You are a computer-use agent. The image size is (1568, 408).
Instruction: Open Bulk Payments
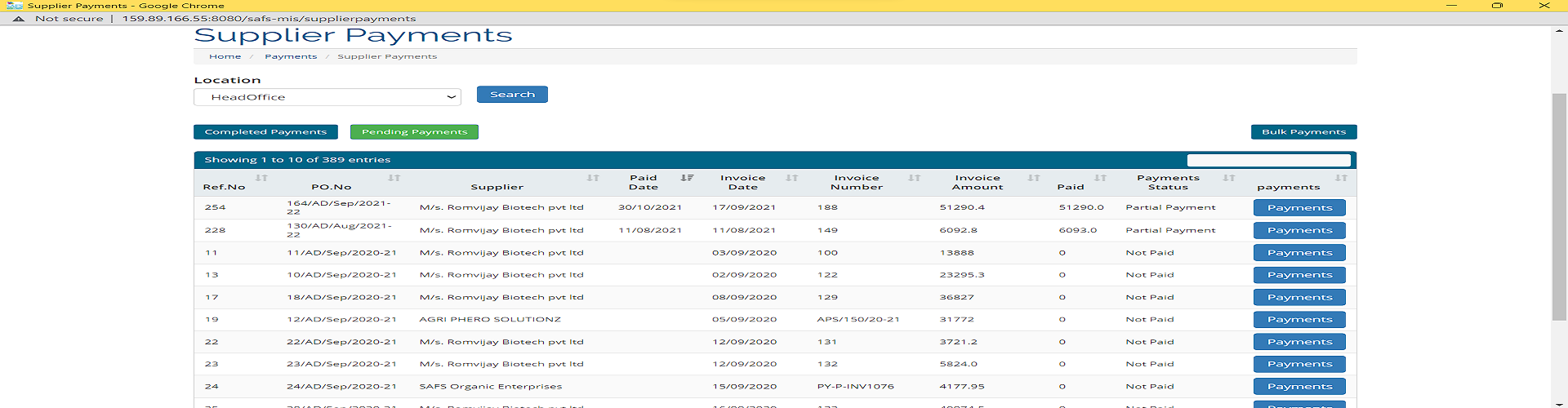(1303, 132)
